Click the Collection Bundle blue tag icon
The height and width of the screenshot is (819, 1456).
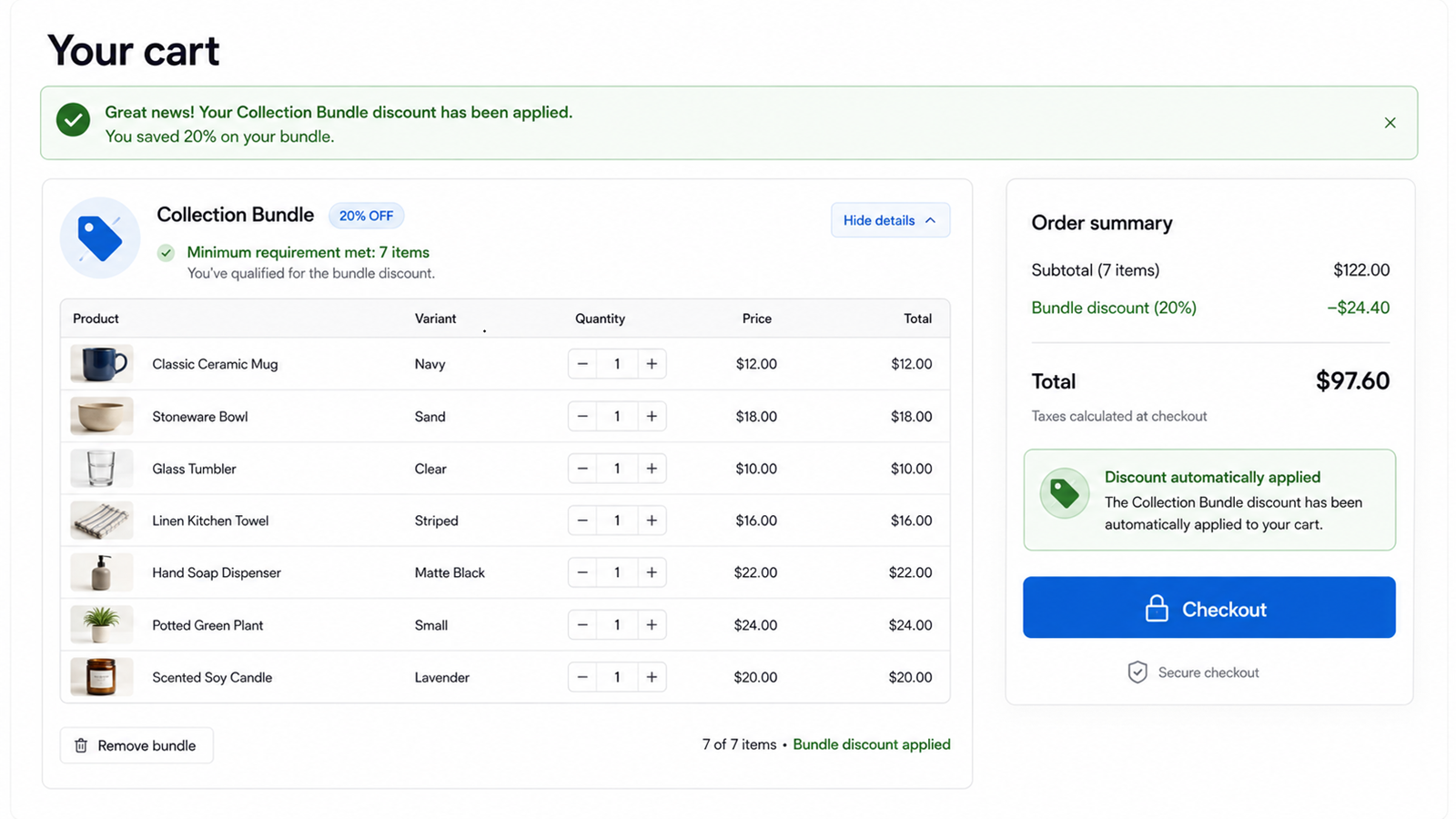pyautogui.click(x=100, y=238)
